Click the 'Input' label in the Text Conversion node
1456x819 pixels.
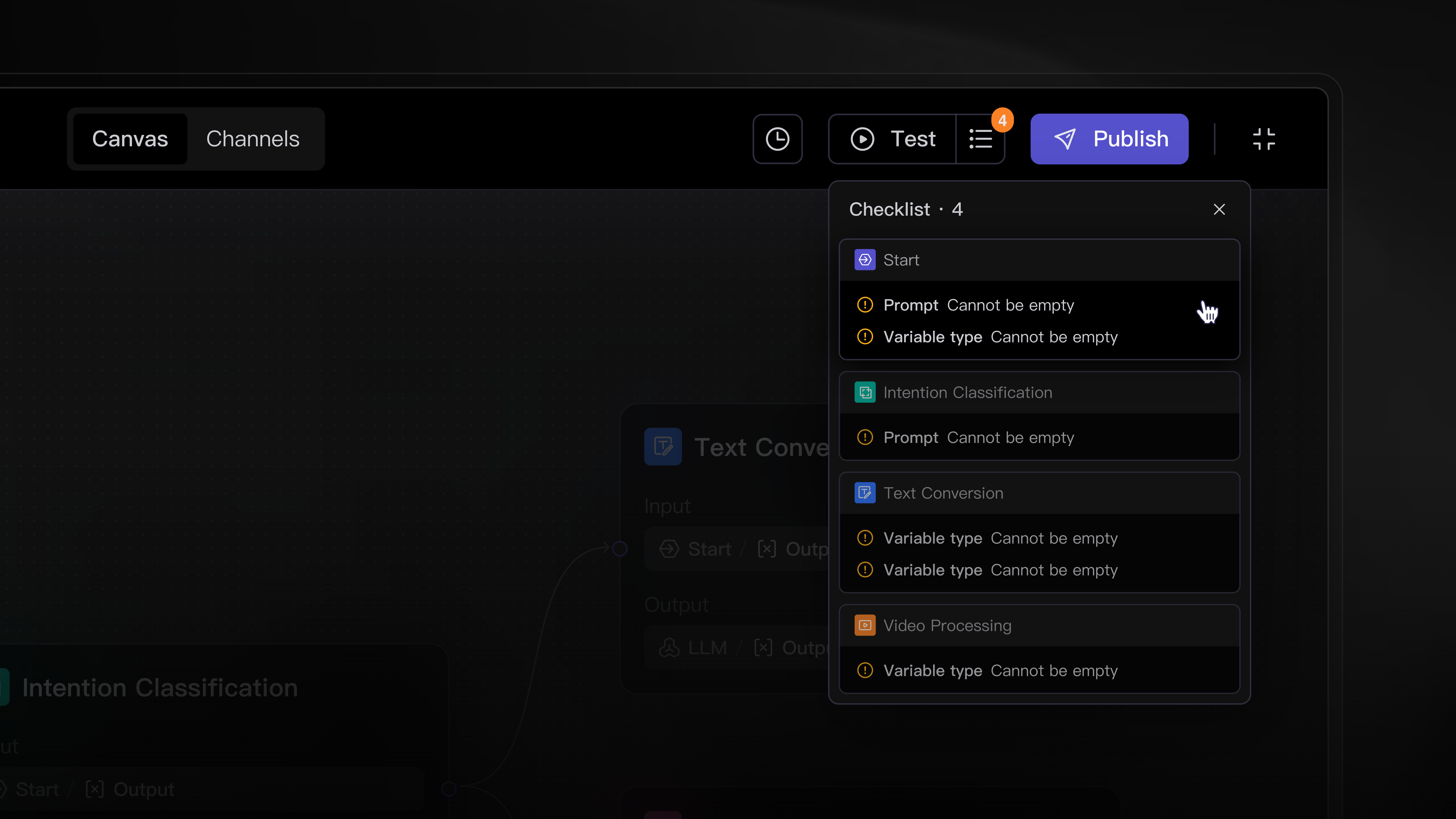pyautogui.click(x=667, y=506)
